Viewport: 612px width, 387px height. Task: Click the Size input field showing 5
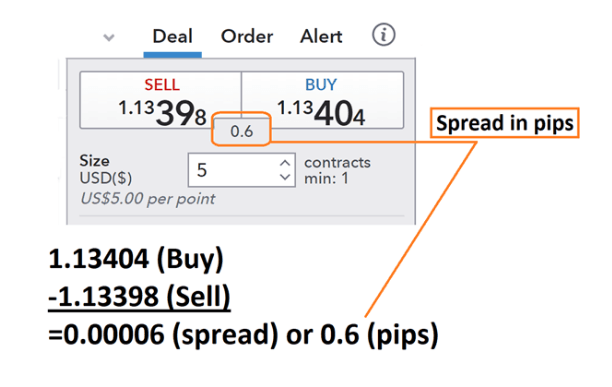tap(241, 170)
